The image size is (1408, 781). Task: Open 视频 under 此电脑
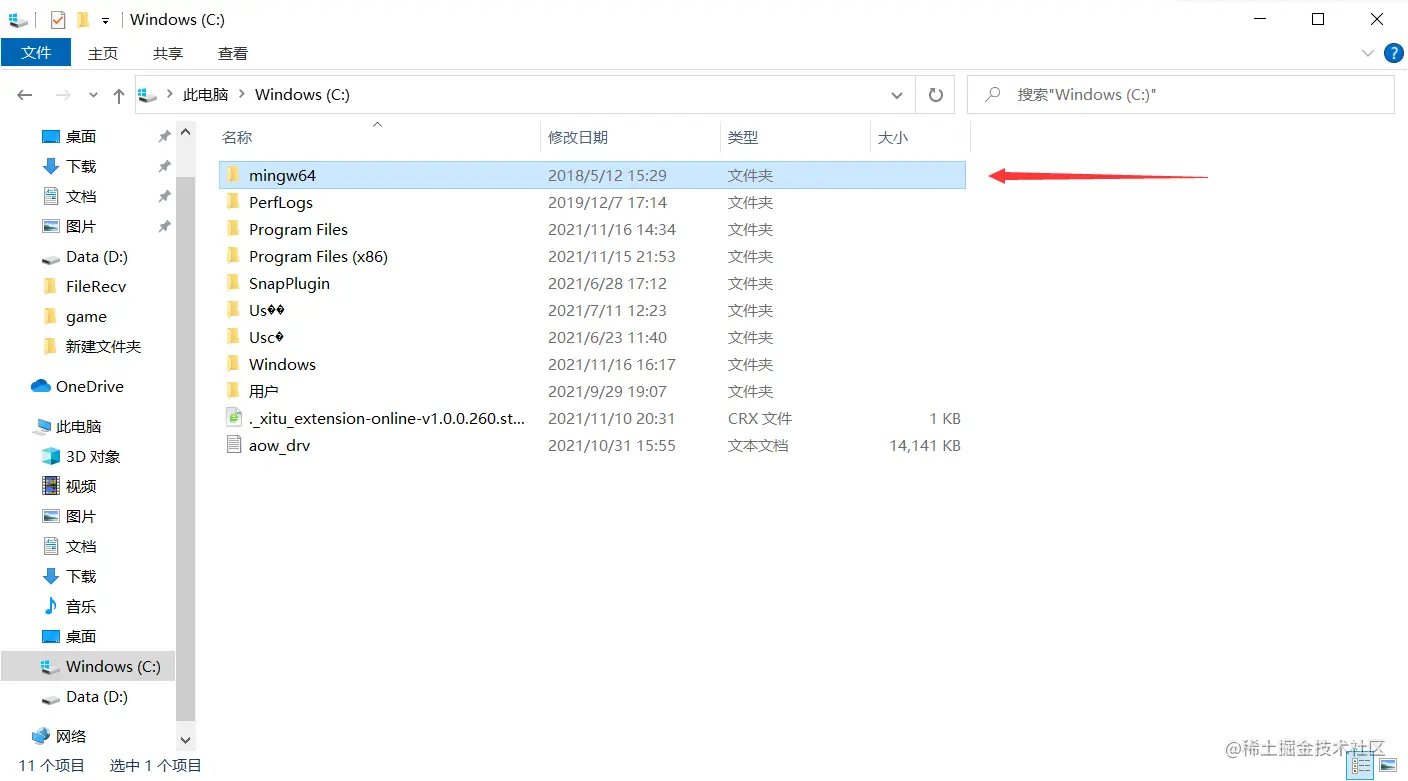point(81,486)
